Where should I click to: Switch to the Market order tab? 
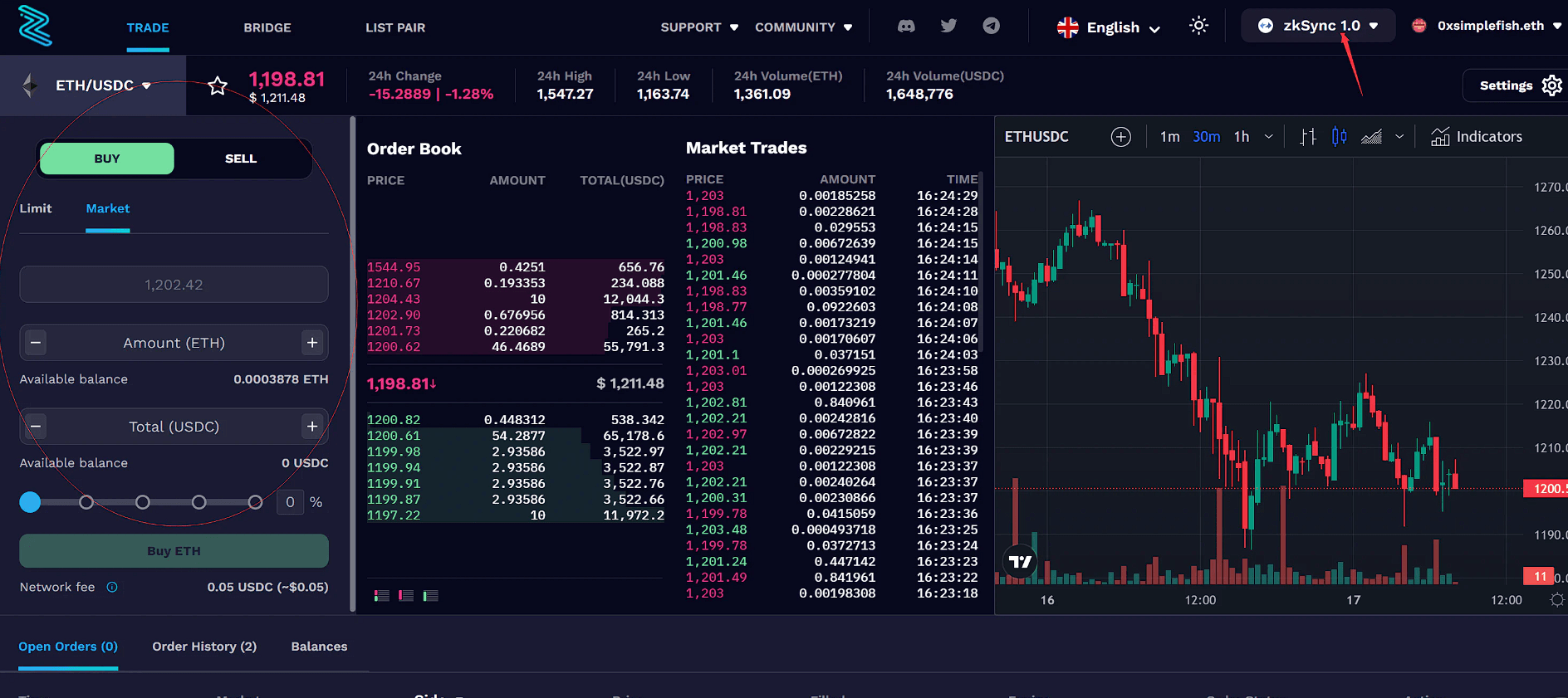[x=108, y=208]
